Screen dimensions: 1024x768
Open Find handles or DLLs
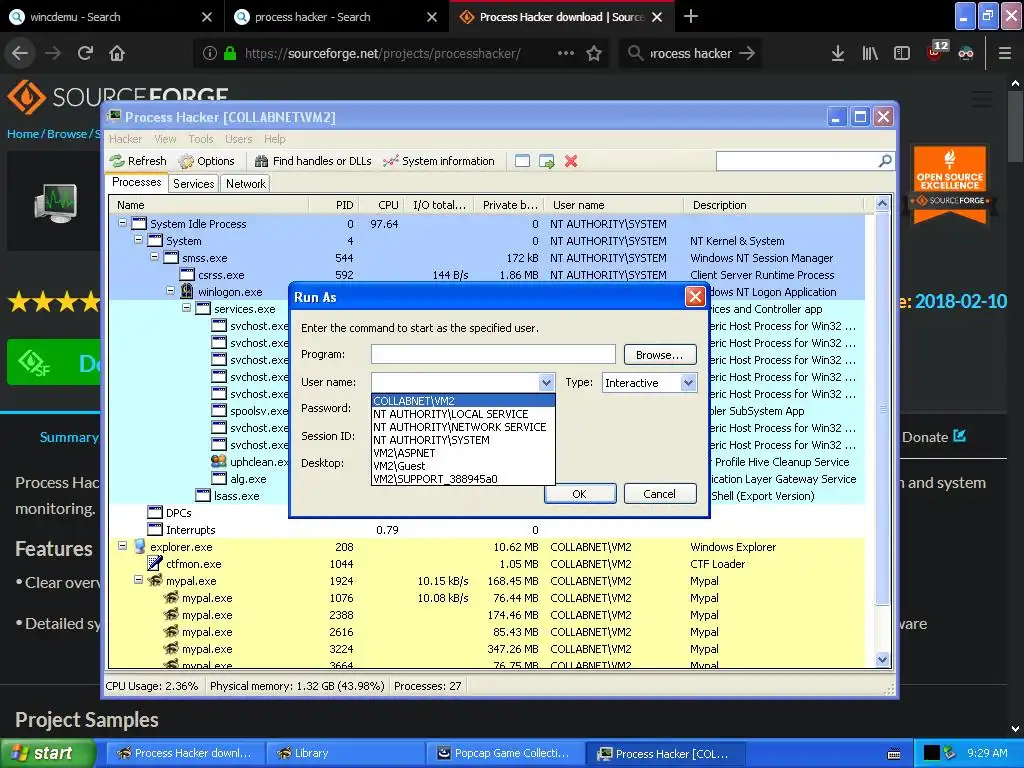pos(313,161)
